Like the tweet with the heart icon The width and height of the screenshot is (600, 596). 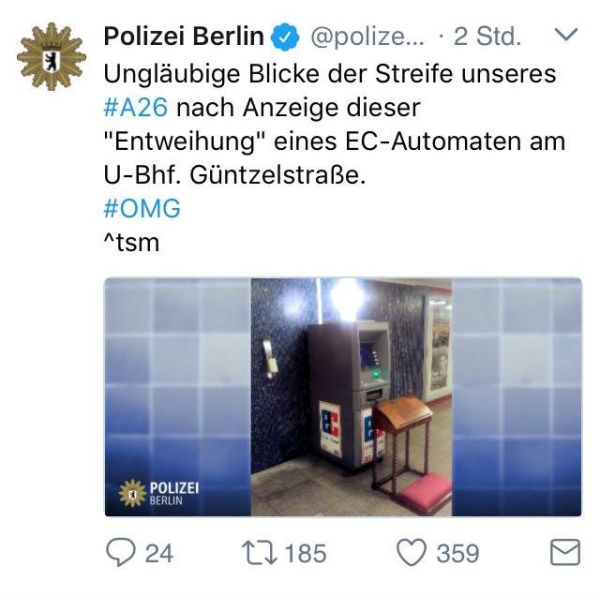(x=411, y=552)
